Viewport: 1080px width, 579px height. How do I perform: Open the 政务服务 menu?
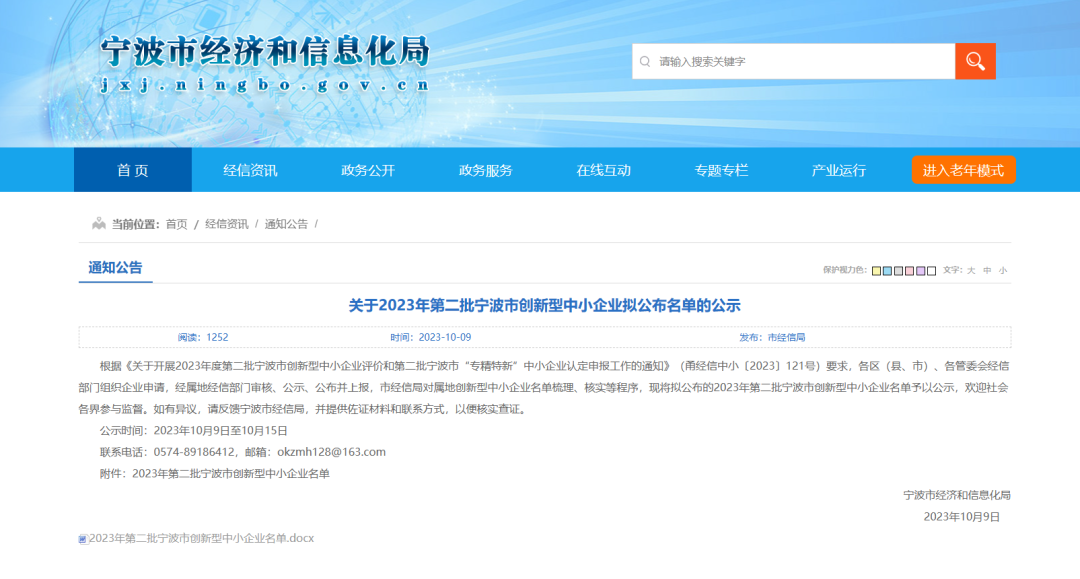click(485, 169)
